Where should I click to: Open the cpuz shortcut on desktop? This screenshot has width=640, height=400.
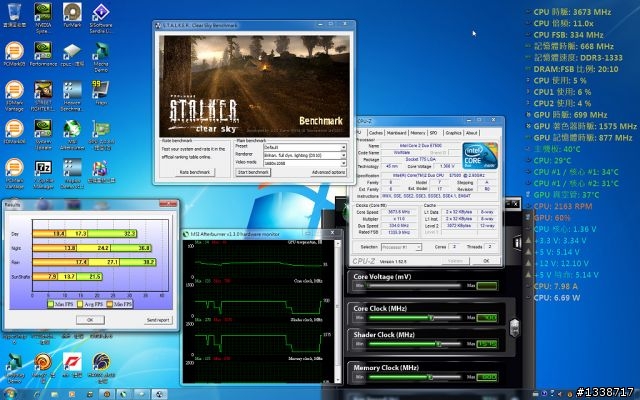[x=72, y=54]
